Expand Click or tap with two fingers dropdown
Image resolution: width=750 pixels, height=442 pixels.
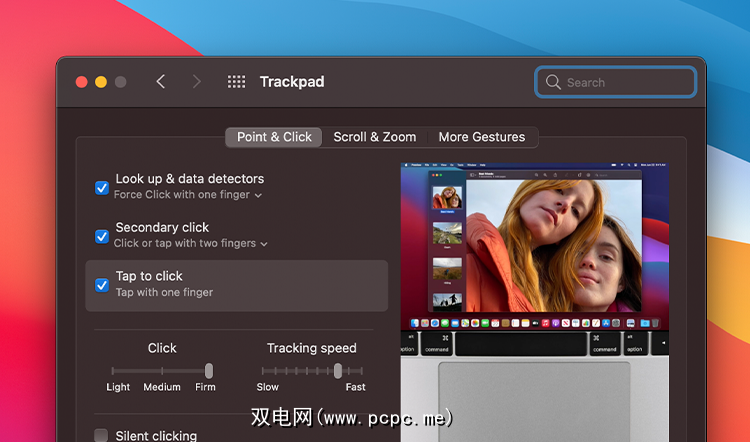190,243
